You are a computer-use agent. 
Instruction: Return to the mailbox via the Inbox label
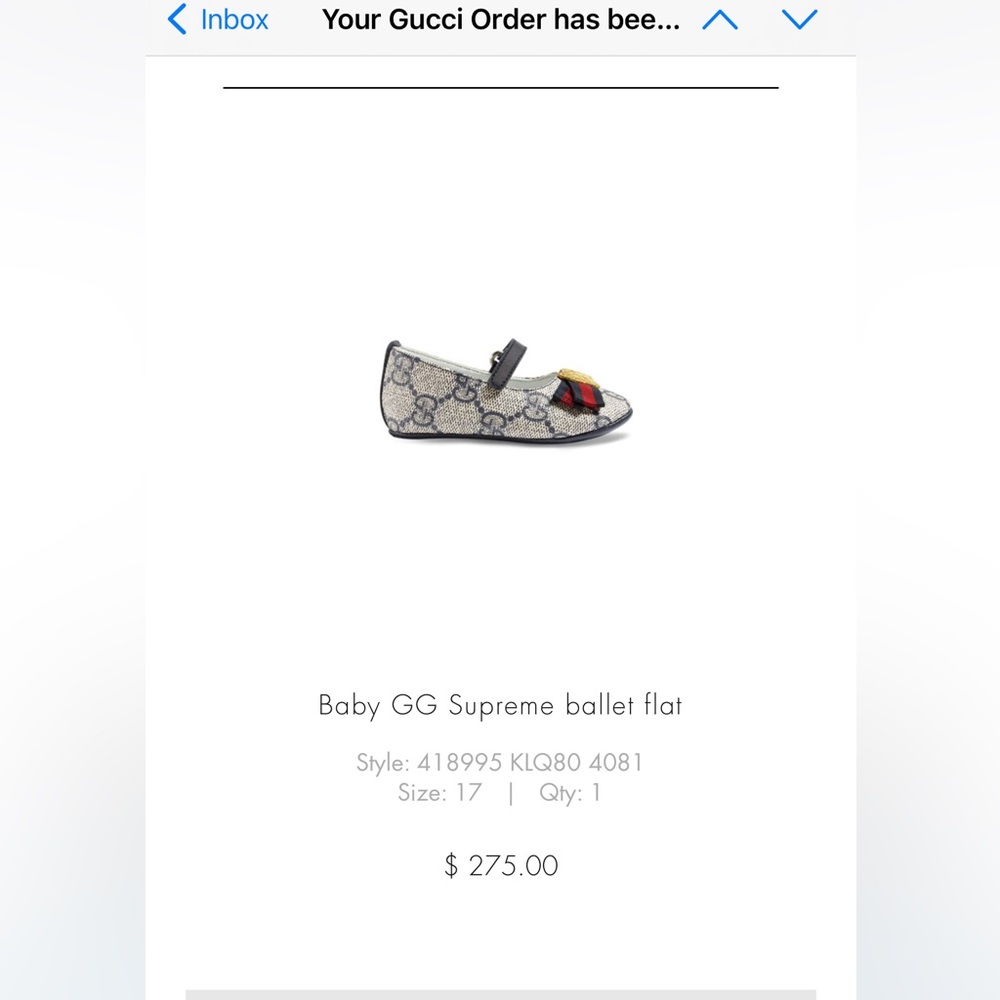[x=234, y=20]
